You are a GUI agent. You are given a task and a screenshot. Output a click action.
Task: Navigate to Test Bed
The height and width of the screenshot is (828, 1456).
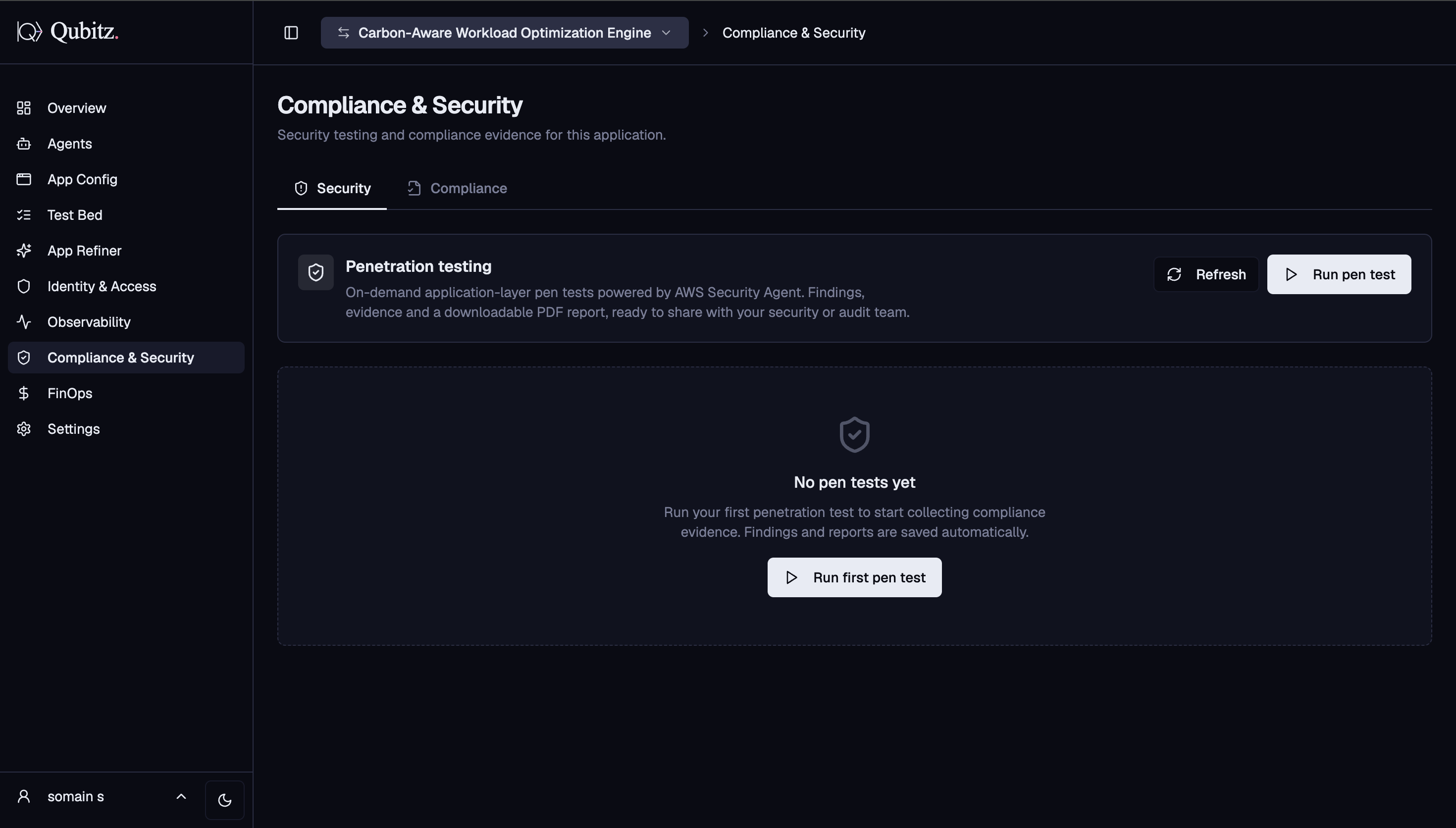click(x=126, y=215)
